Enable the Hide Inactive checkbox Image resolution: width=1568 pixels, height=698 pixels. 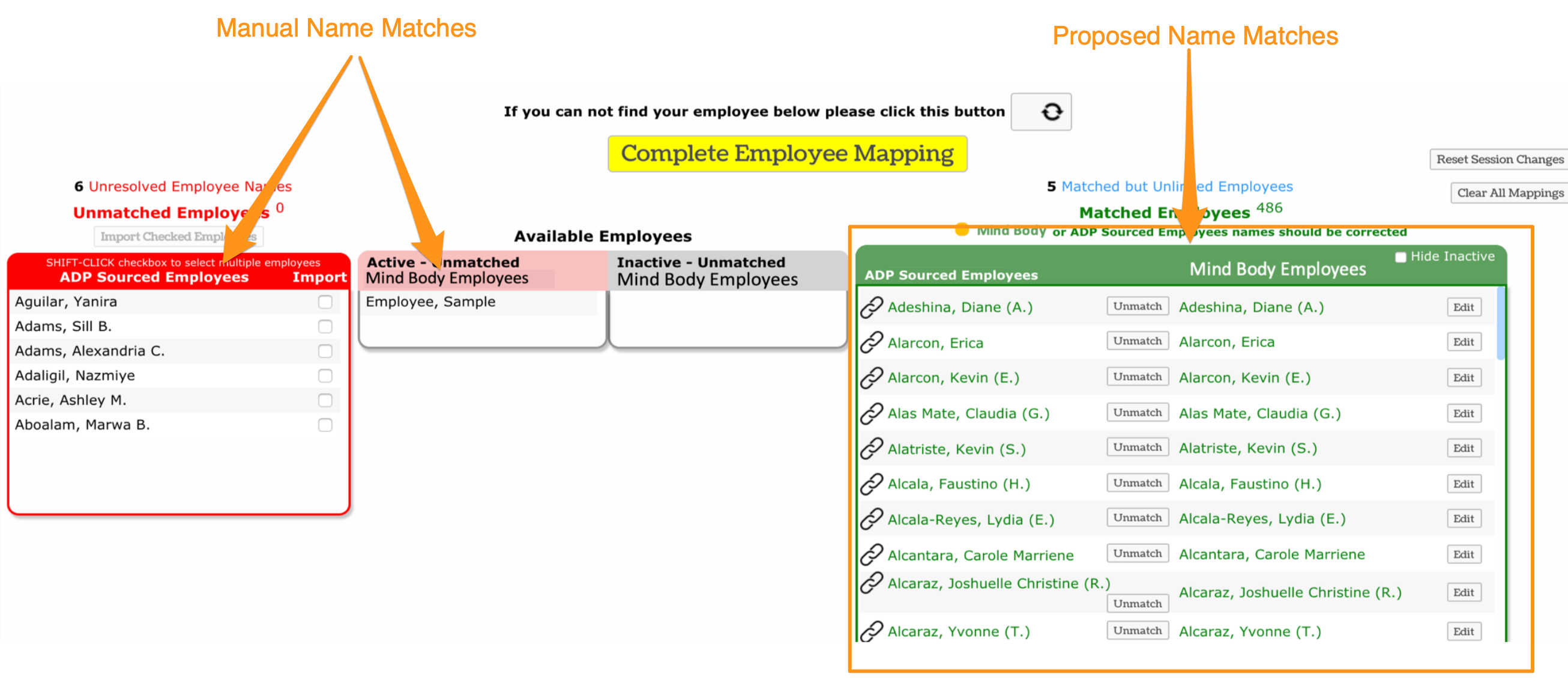click(1401, 257)
